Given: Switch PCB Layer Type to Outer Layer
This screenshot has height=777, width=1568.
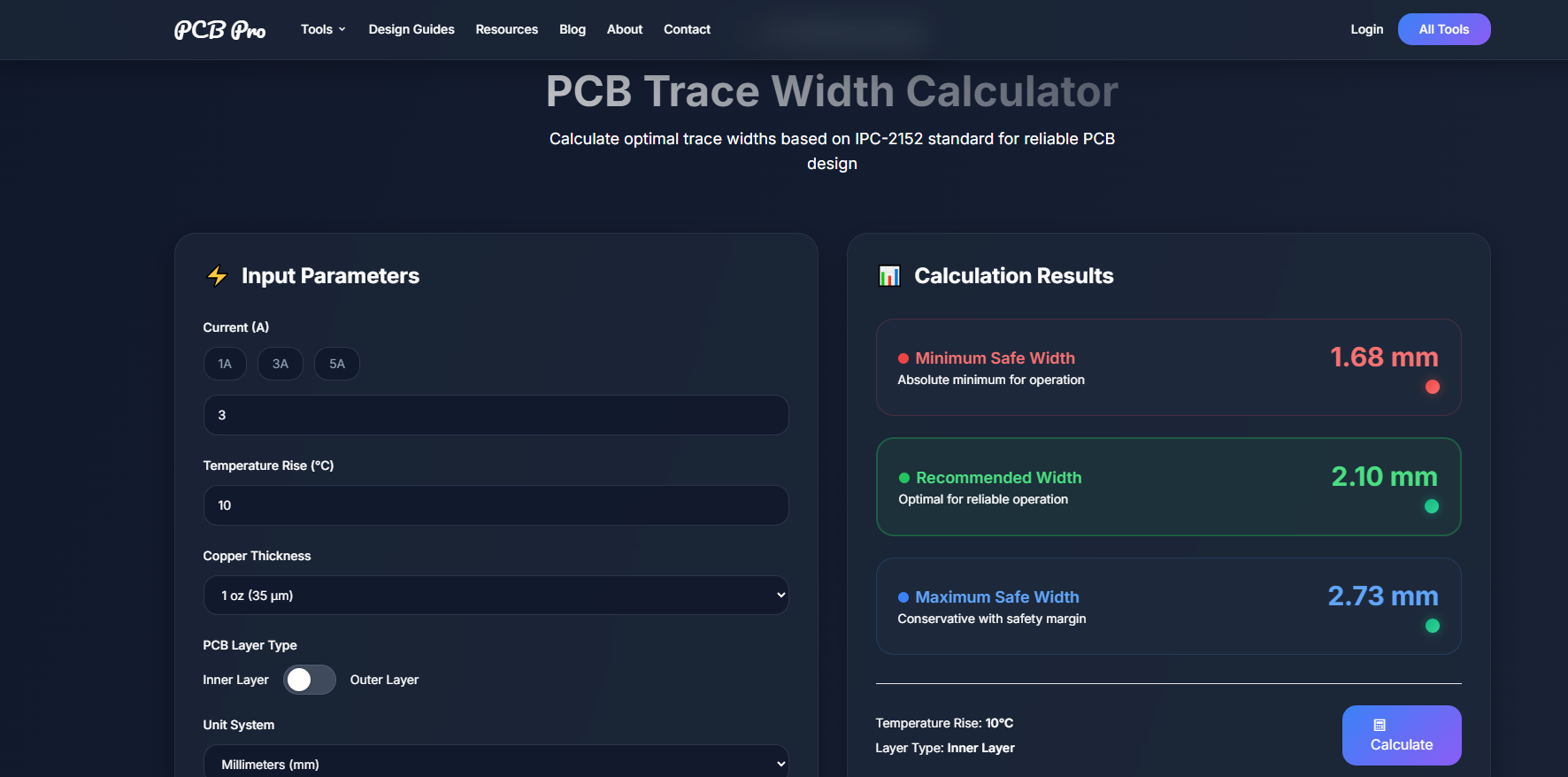Looking at the screenshot, I should [x=309, y=680].
